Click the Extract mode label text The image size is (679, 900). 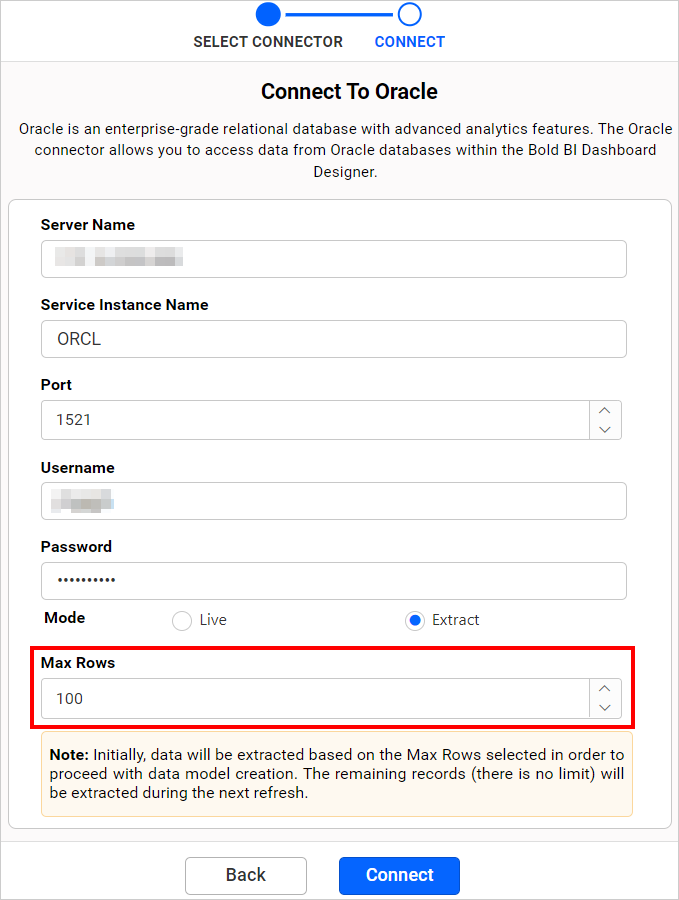455,620
